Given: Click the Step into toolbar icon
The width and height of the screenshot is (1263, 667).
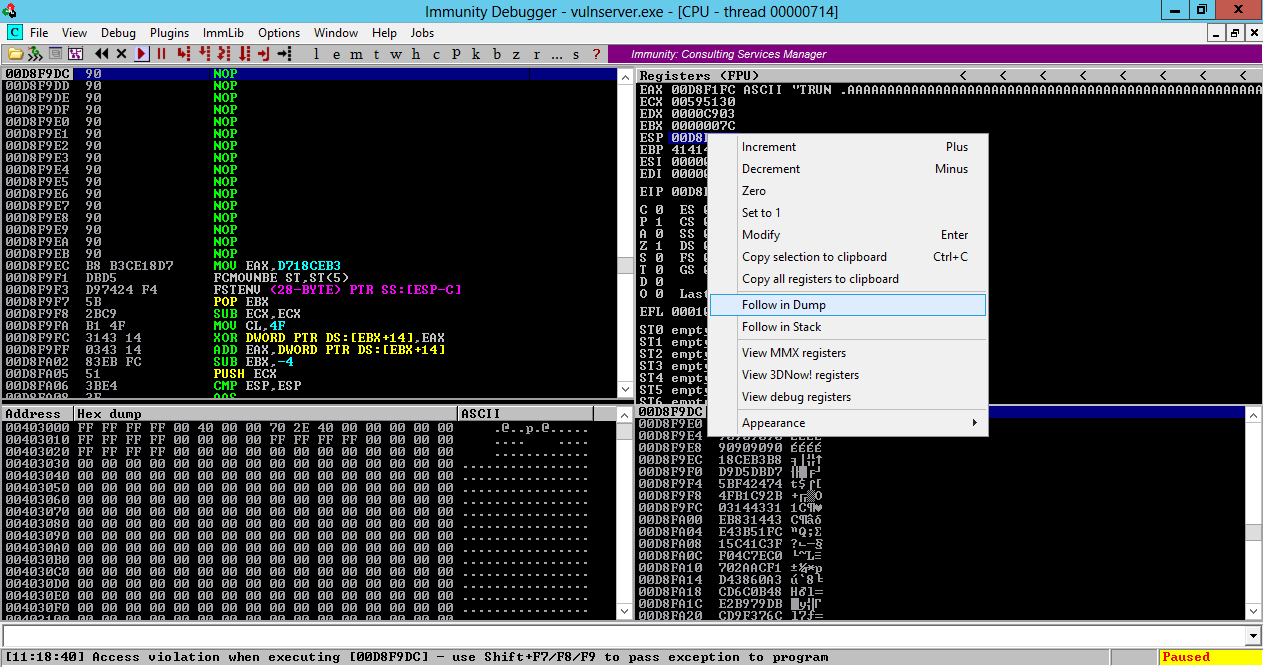Looking at the screenshot, I should point(183,54).
